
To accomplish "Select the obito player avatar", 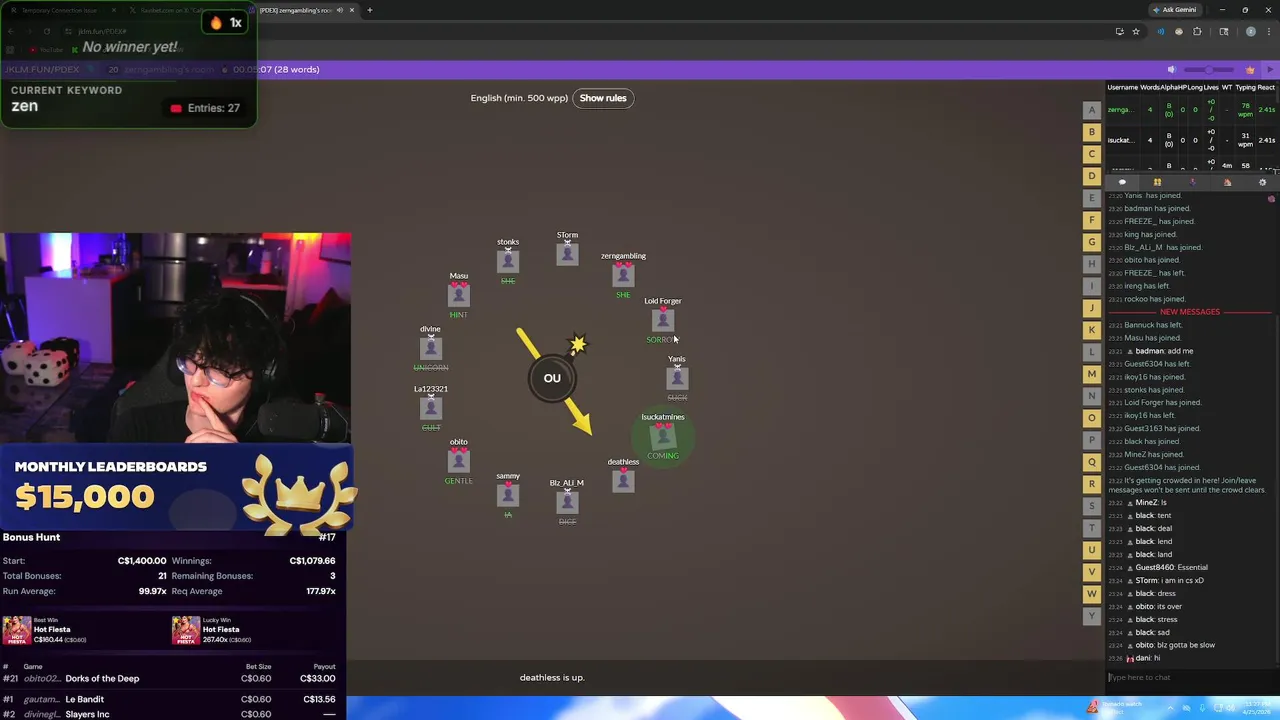I will click(x=459, y=461).
